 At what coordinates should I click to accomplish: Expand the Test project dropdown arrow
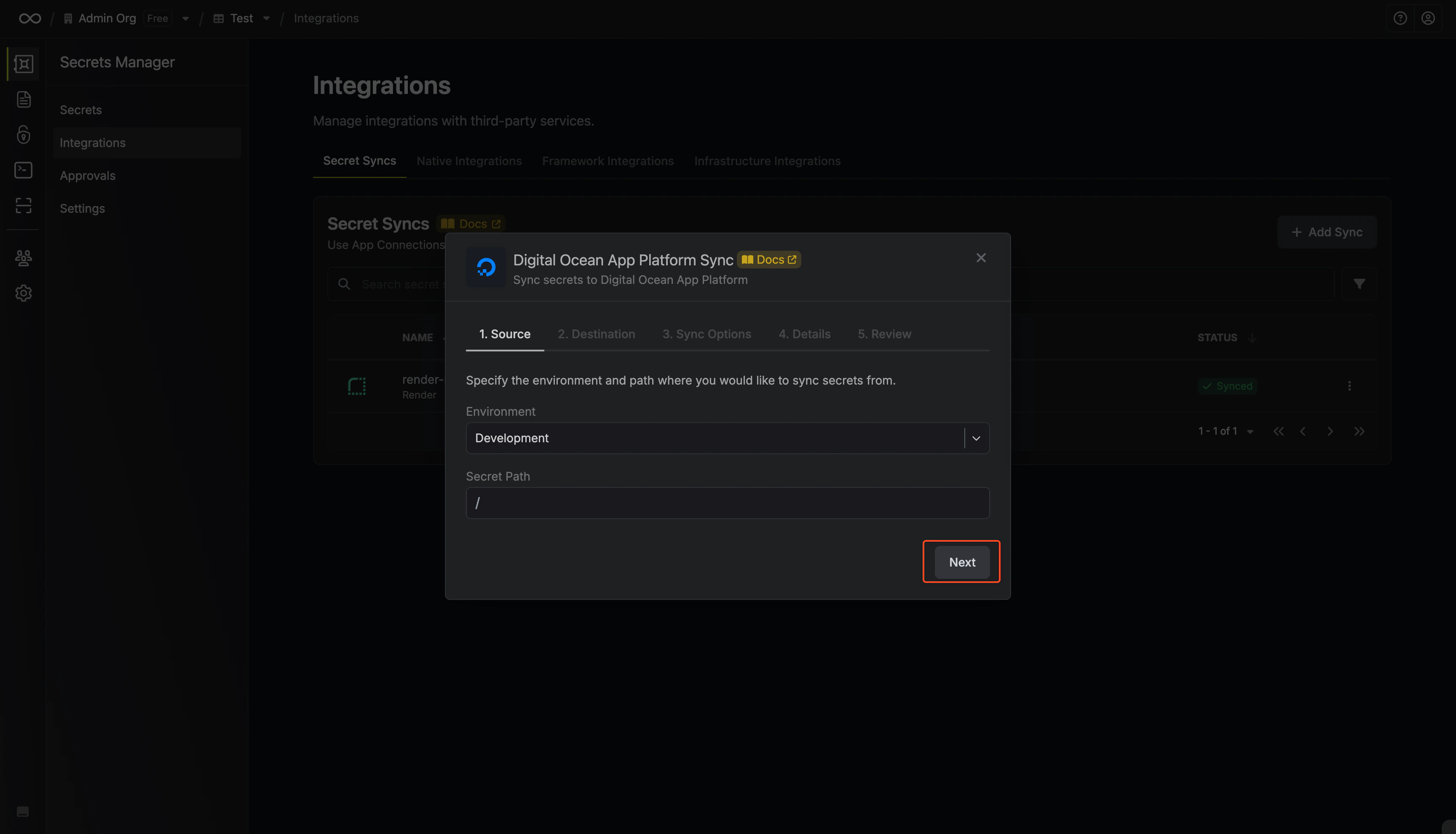[x=266, y=19]
